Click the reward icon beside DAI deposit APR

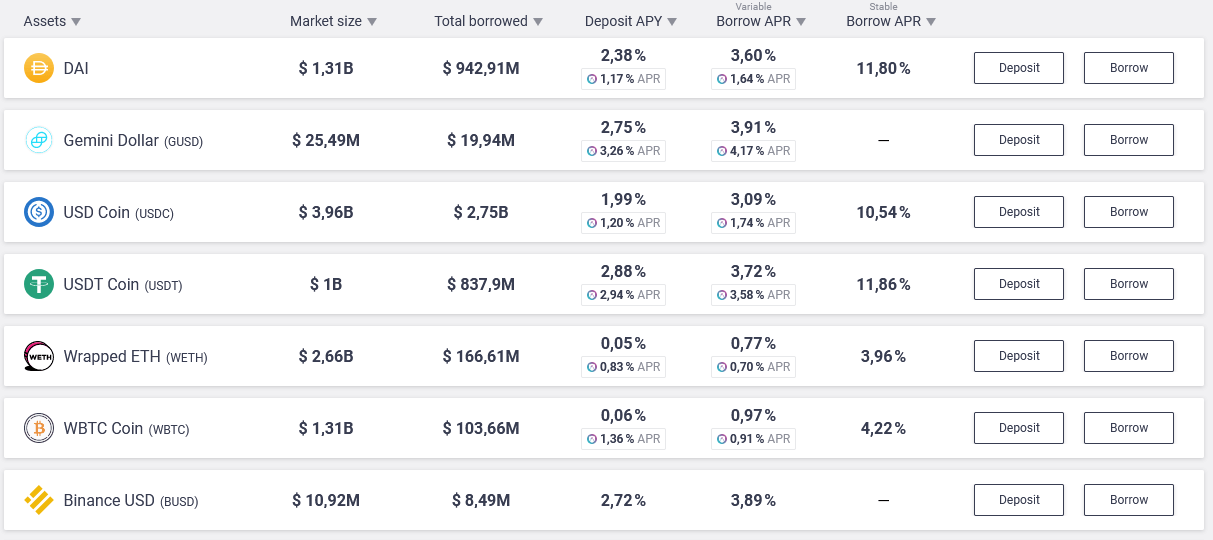592,79
